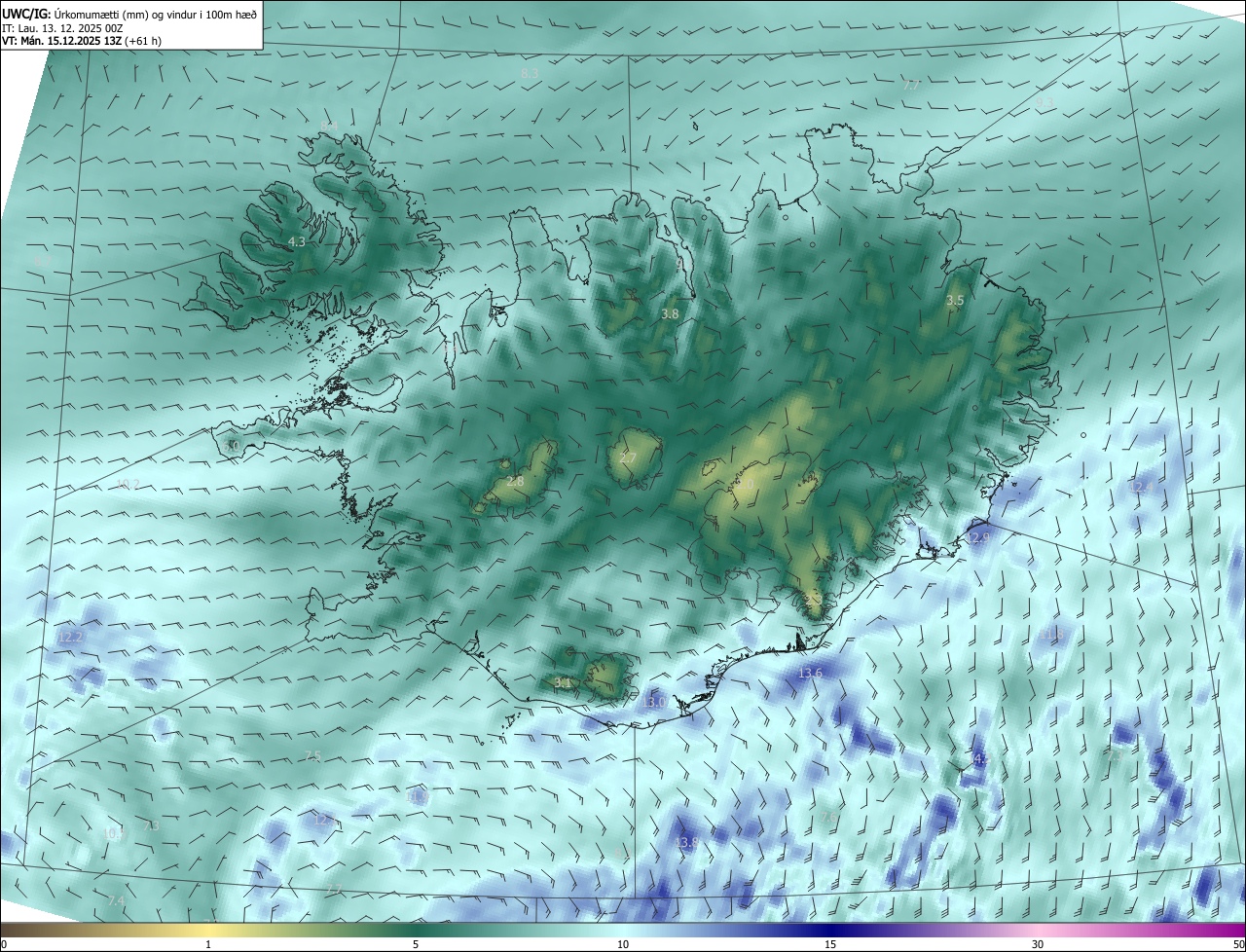This screenshot has height=952, width=1246.
Task: Click the color scale tick label 0
Action: [4, 944]
